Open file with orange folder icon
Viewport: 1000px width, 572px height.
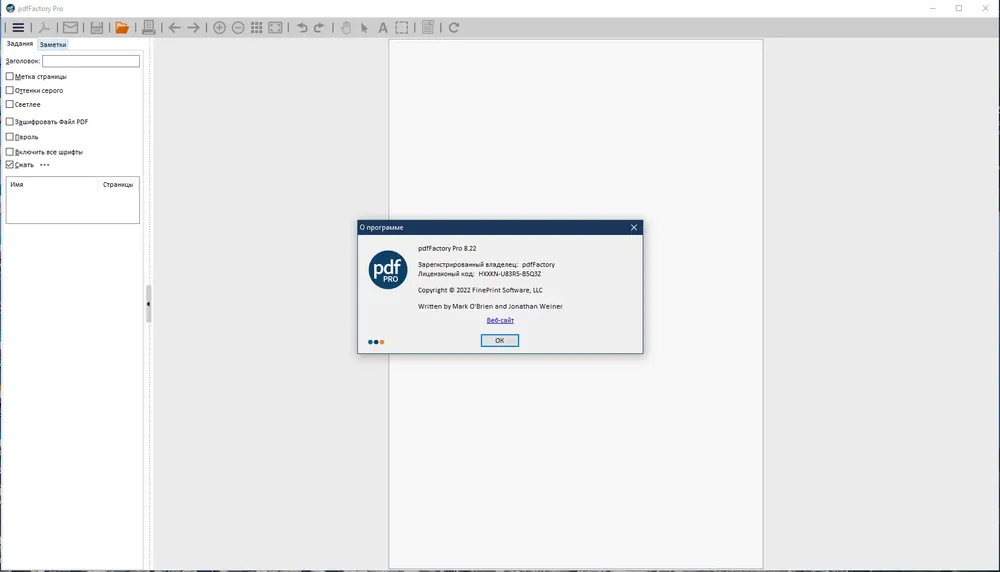[x=122, y=27]
